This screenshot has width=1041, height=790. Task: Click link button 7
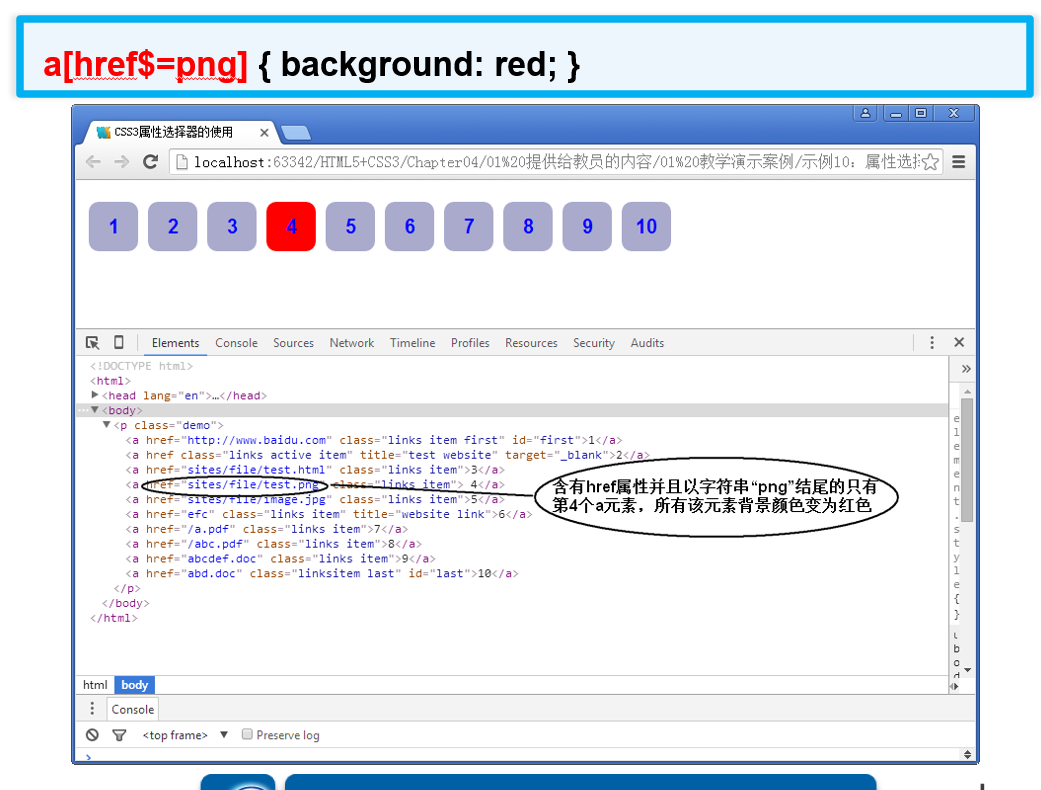tap(469, 226)
